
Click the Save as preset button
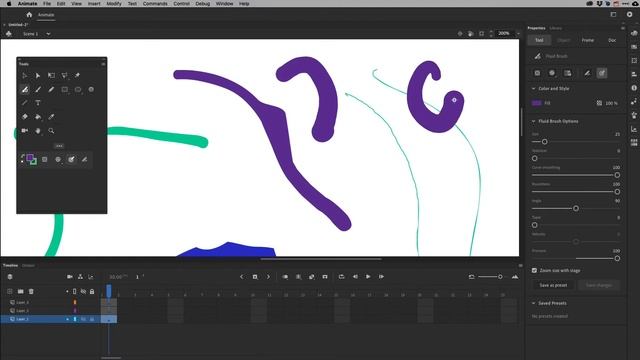553,285
